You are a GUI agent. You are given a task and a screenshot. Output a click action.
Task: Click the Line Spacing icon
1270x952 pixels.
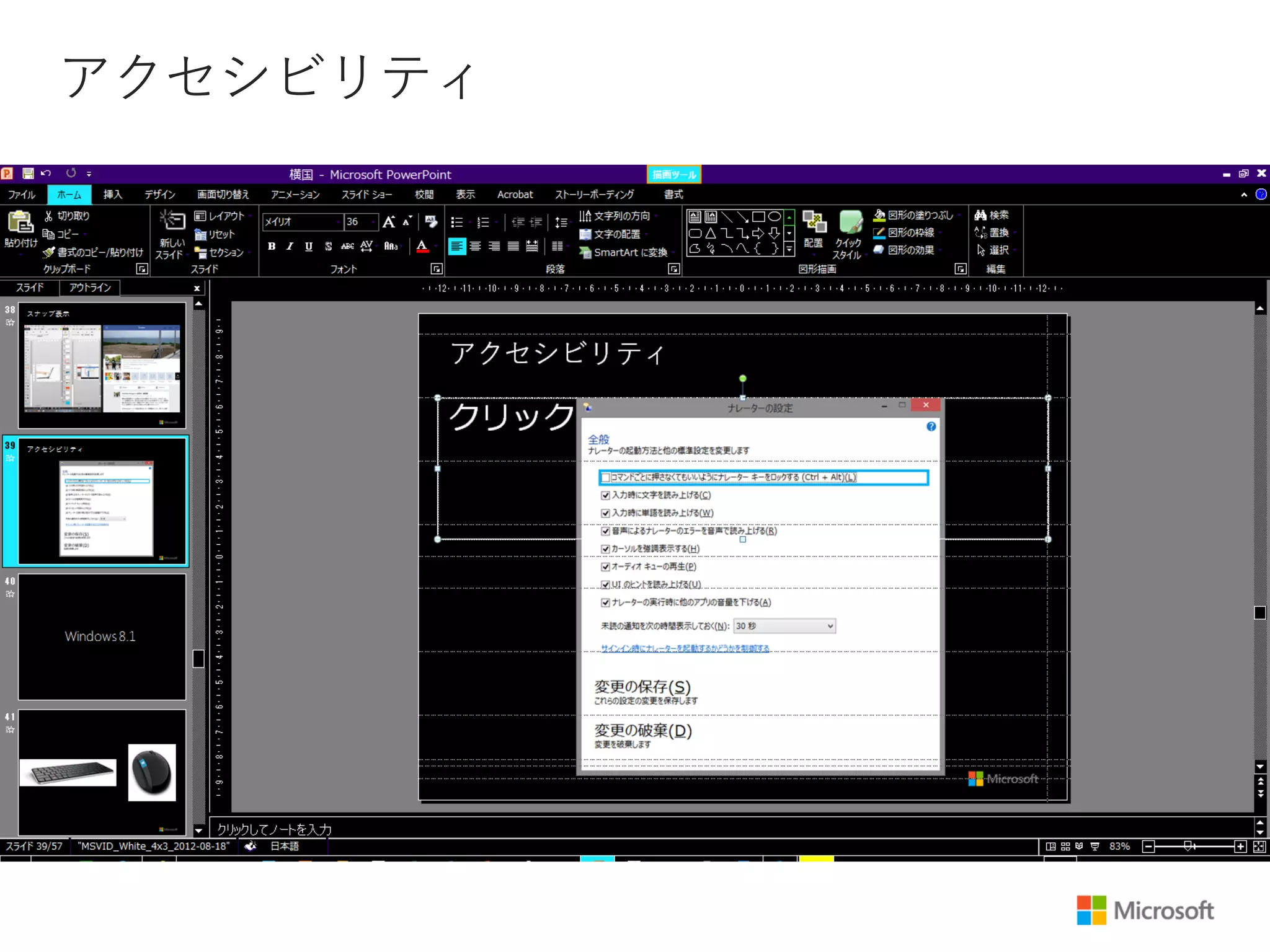[561, 222]
